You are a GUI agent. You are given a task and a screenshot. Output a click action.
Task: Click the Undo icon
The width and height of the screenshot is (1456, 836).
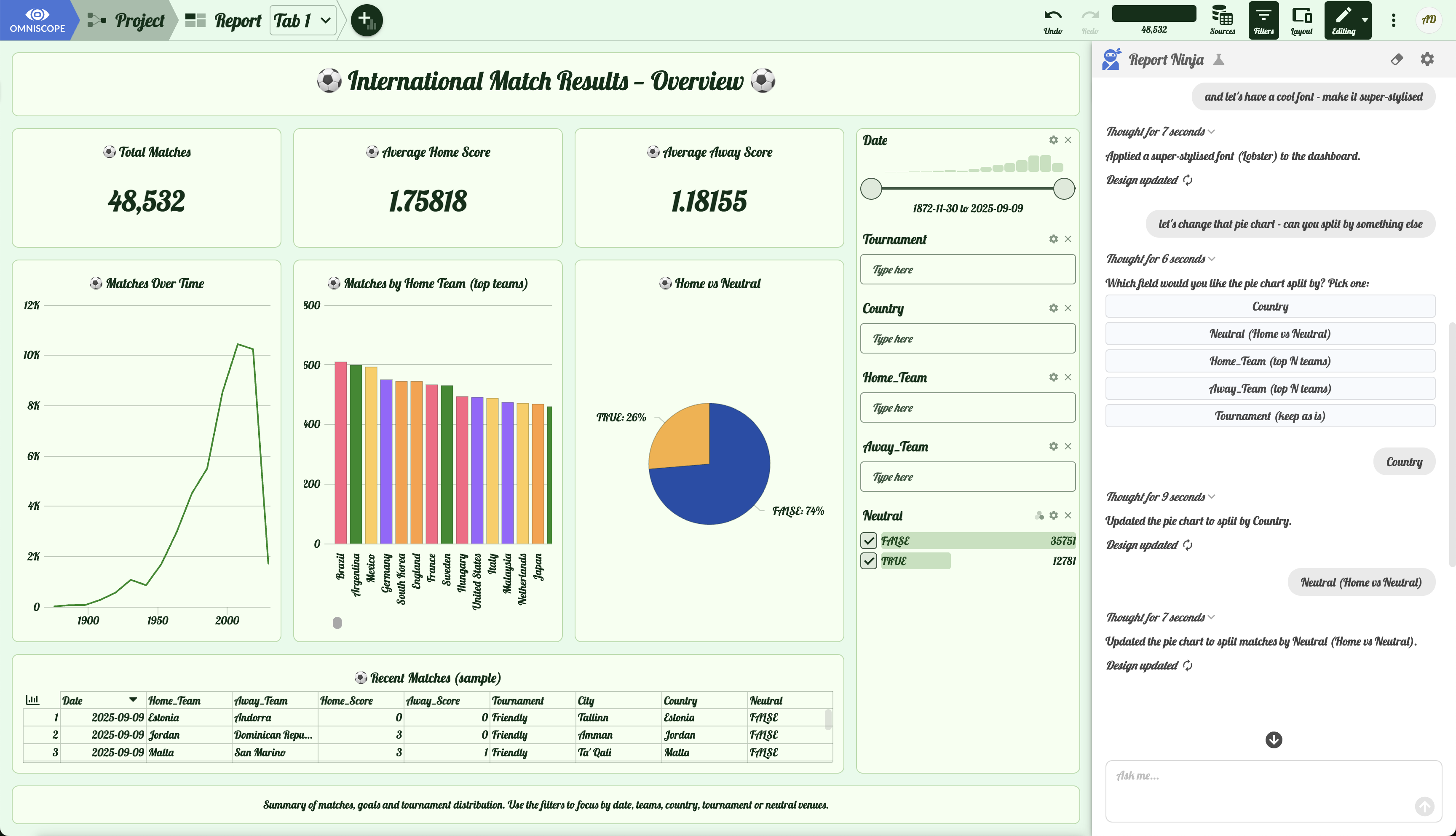click(x=1052, y=20)
